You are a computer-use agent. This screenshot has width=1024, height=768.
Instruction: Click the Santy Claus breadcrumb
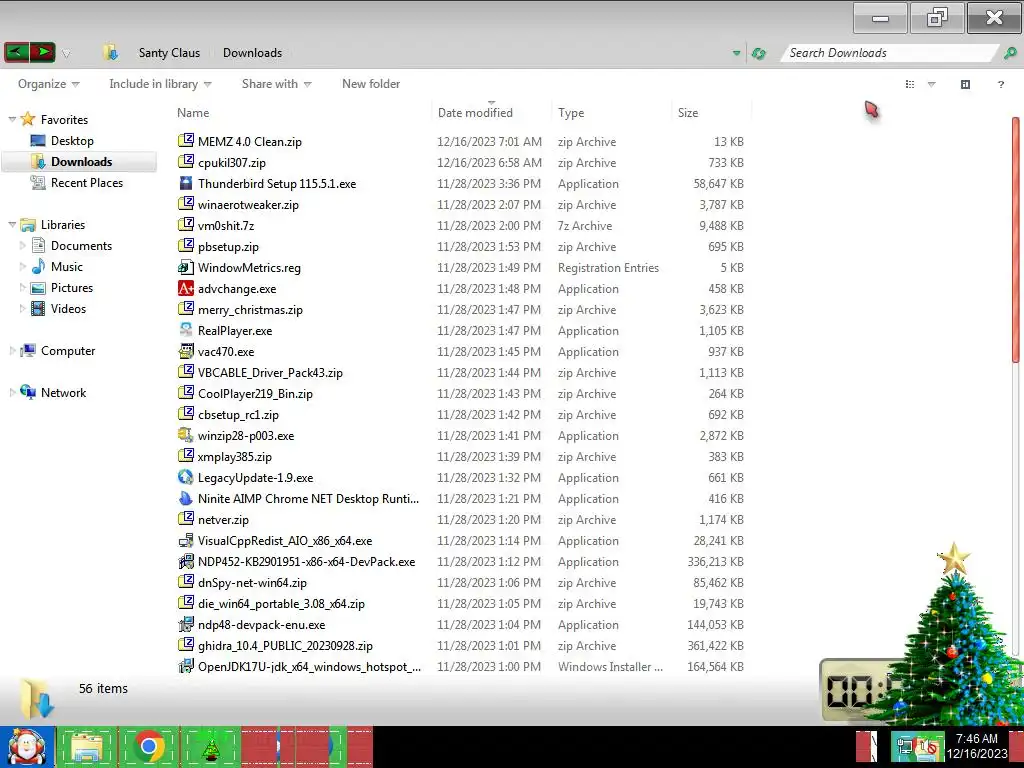[x=169, y=53]
